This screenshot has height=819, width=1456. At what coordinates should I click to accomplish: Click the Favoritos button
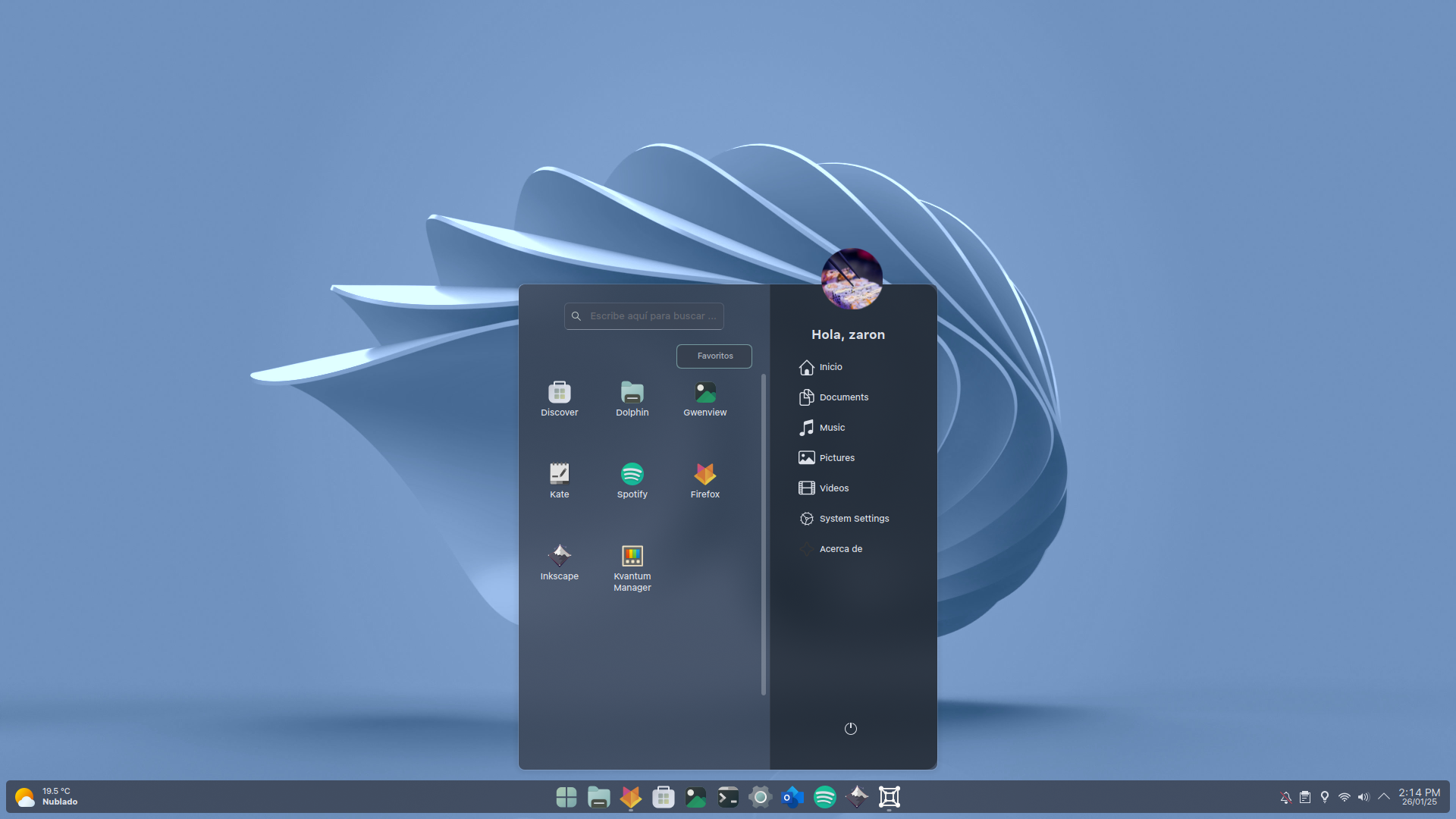coord(714,356)
